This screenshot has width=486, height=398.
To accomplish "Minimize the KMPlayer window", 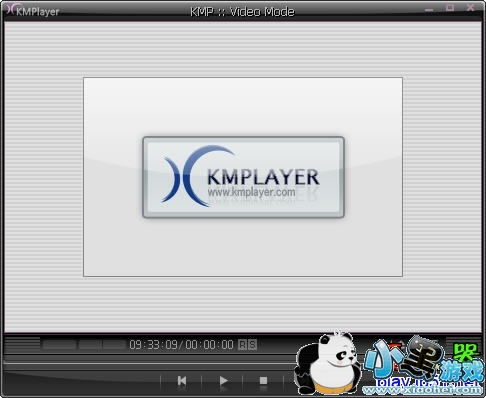I will [429, 10].
